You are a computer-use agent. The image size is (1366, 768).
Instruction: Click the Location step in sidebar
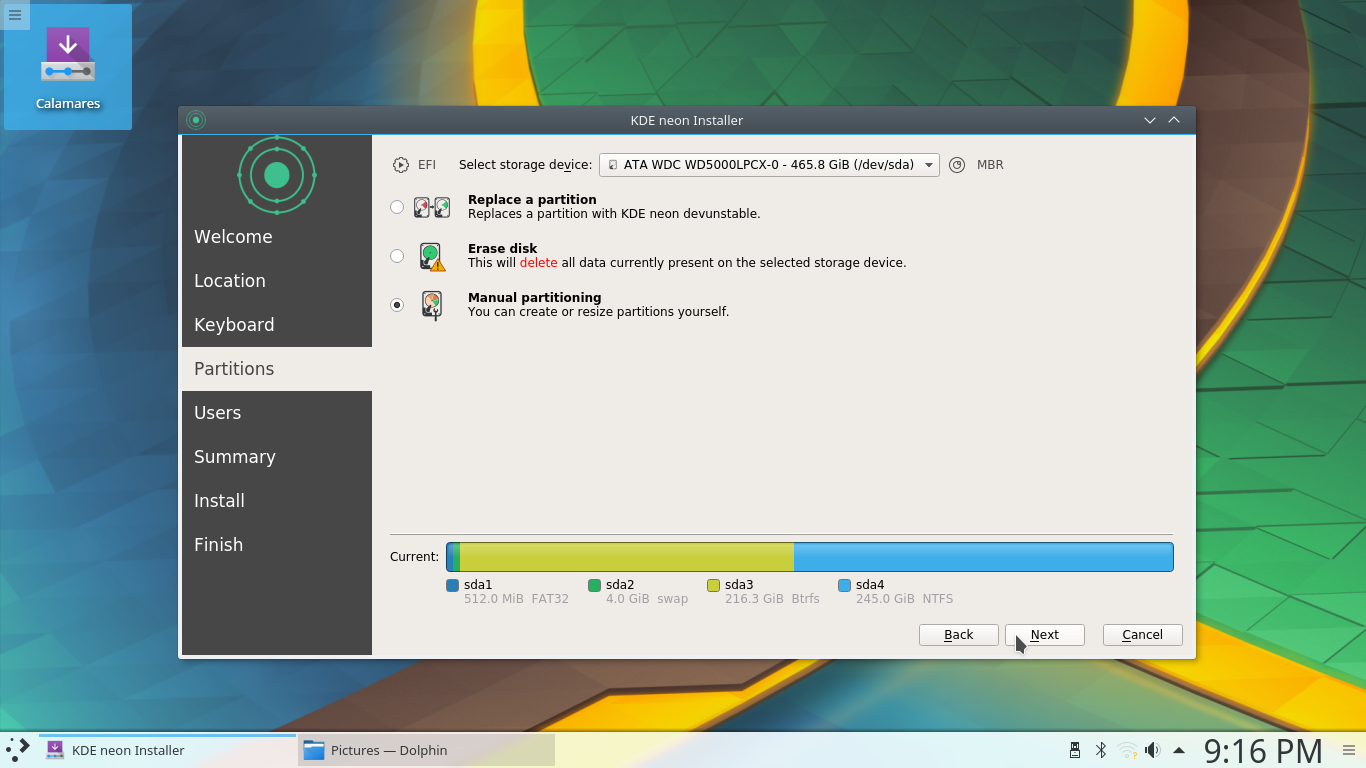click(x=277, y=281)
